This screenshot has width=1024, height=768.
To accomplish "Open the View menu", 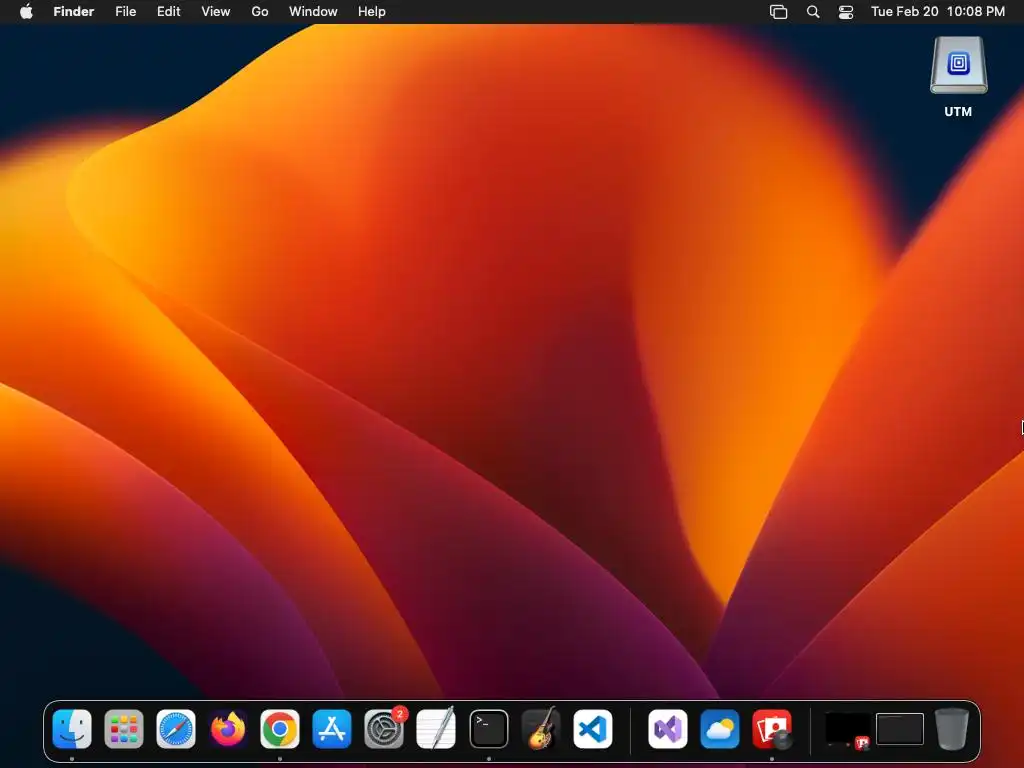I will coord(216,12).
